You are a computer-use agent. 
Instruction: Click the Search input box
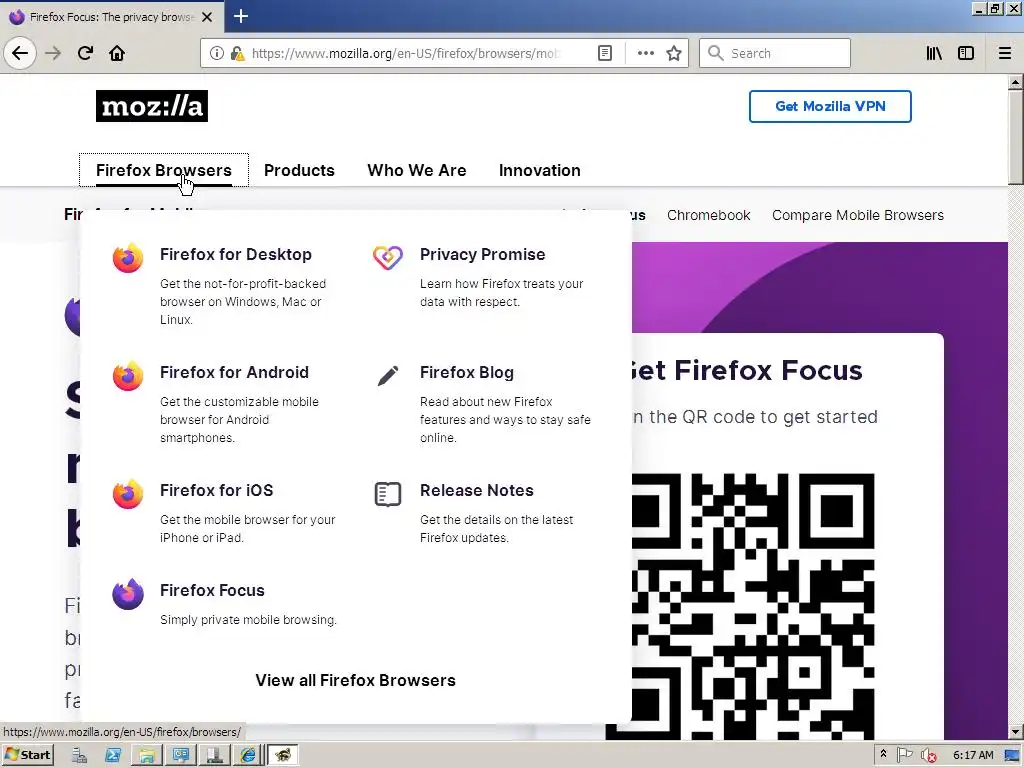(x=775, y=54)
